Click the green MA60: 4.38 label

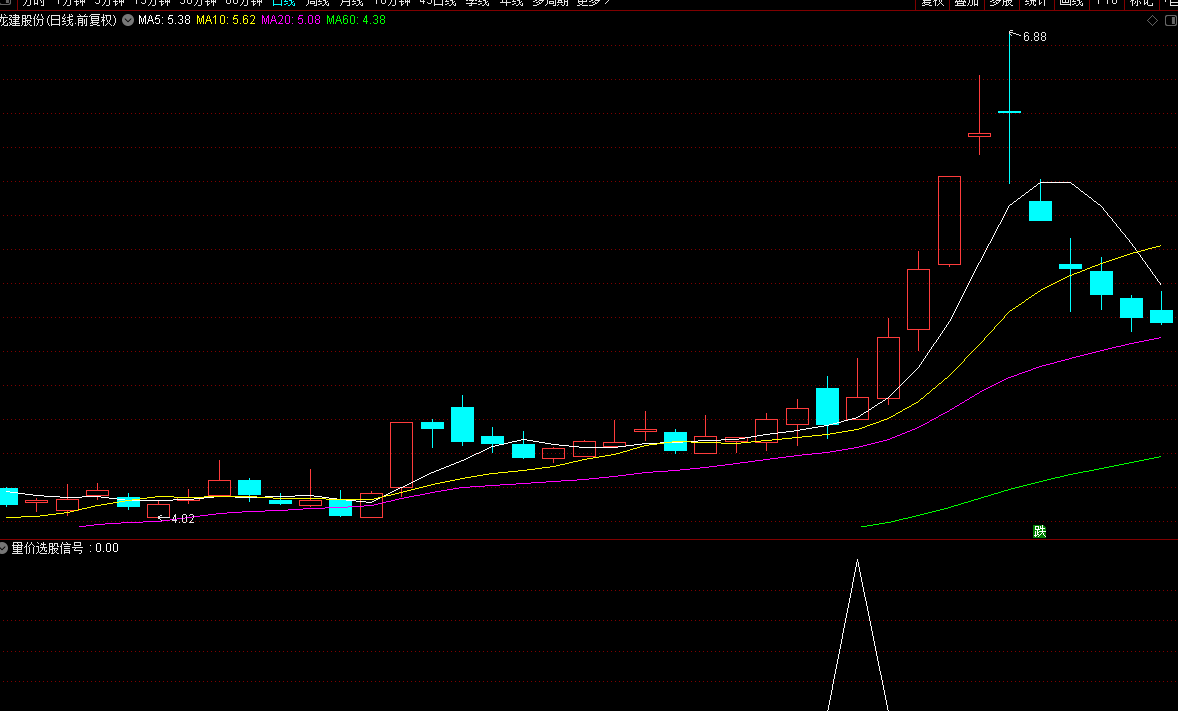click(356, 20)
